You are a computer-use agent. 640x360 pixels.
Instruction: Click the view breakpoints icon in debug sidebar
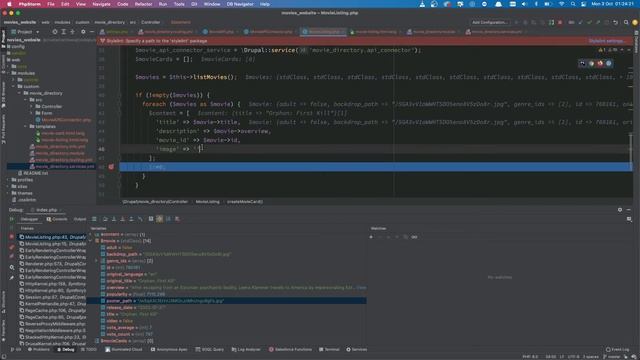pyautogui.click(x=11, y=247)
